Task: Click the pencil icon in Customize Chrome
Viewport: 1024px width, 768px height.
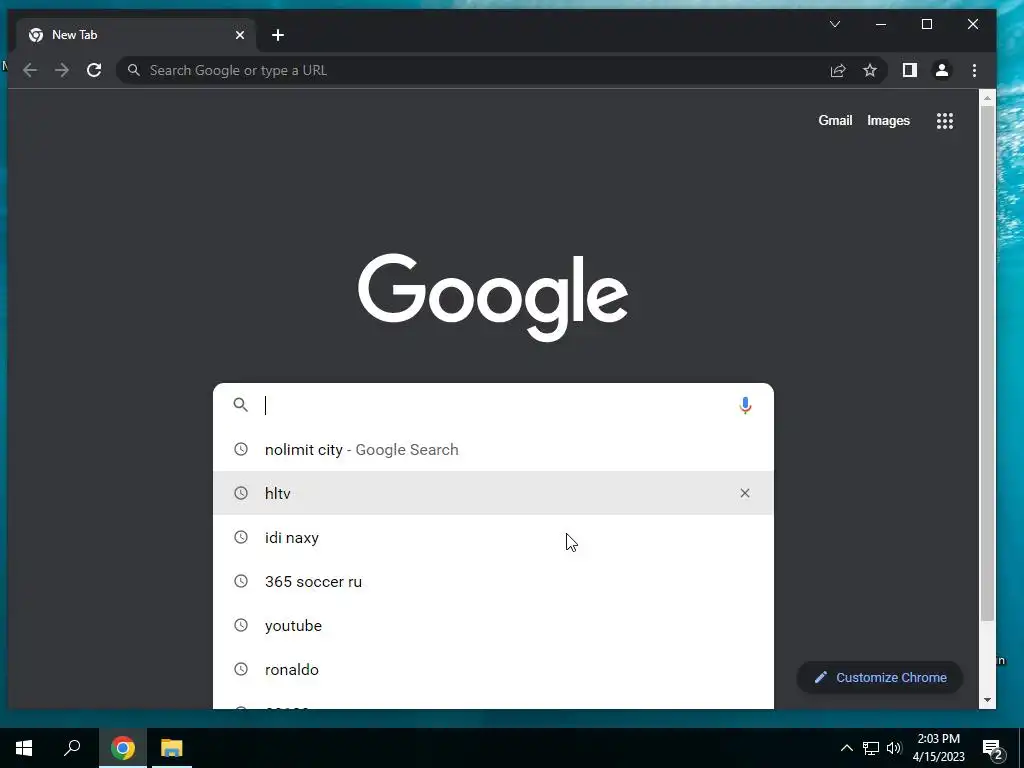Action: click(820, 677)
